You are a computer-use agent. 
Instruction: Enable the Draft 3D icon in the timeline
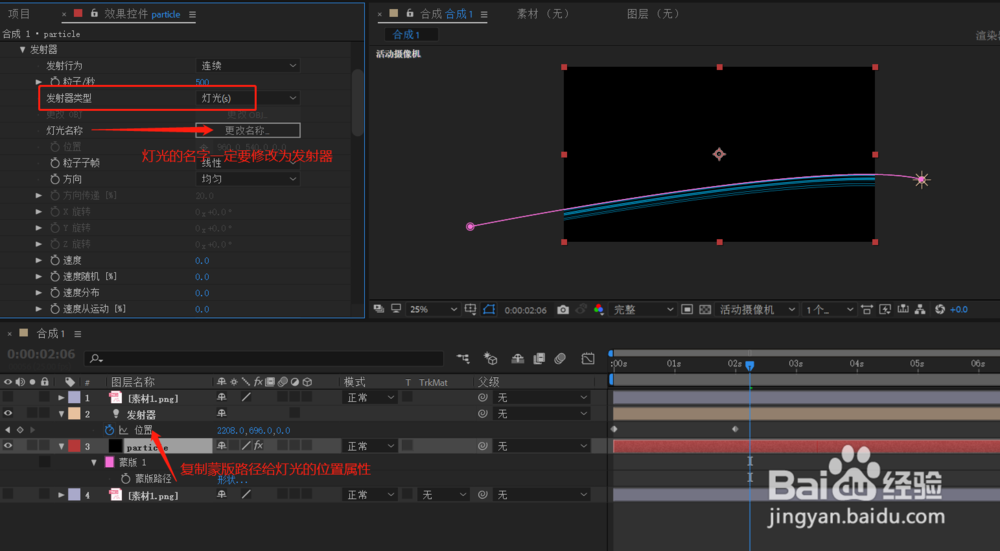click(x=490, y=358)
